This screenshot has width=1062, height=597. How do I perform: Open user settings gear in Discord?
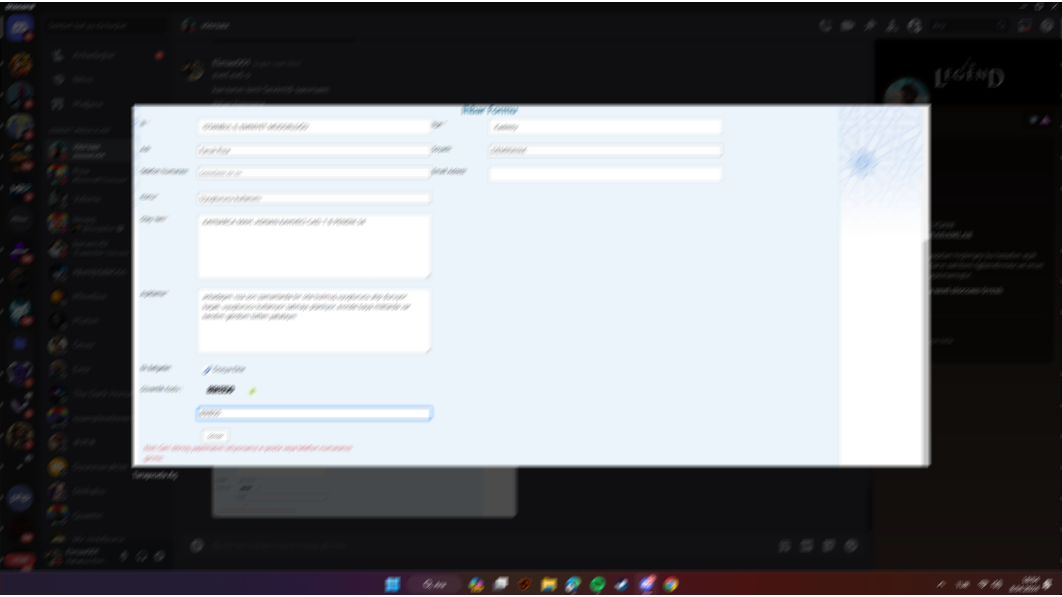(x=159, y=556)
